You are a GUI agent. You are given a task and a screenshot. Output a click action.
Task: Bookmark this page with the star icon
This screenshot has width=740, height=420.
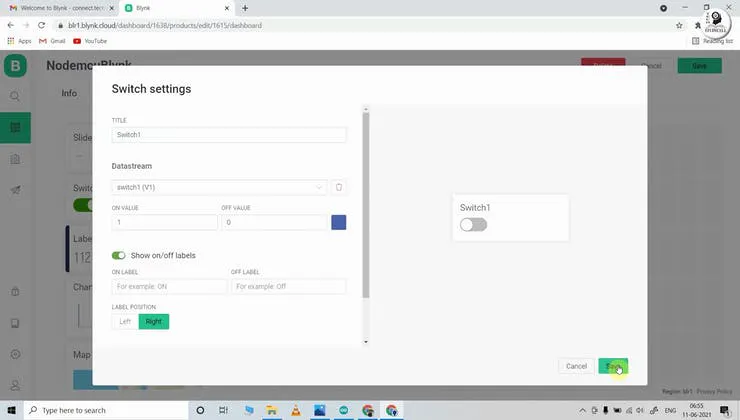679,25
